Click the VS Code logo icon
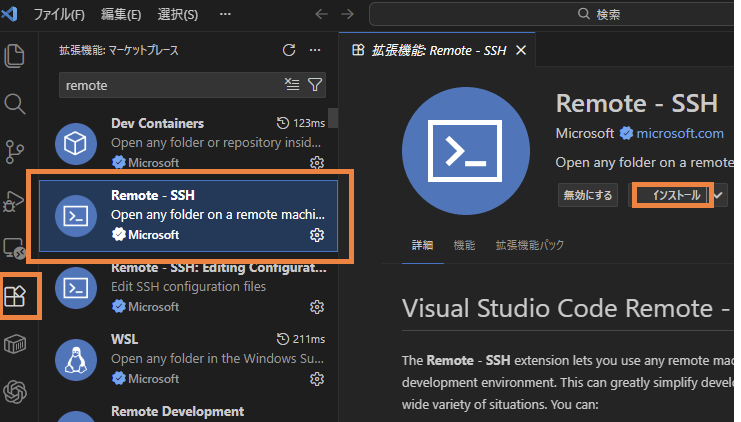This screenshot has width=741, height=422. [x=9, y=14]
